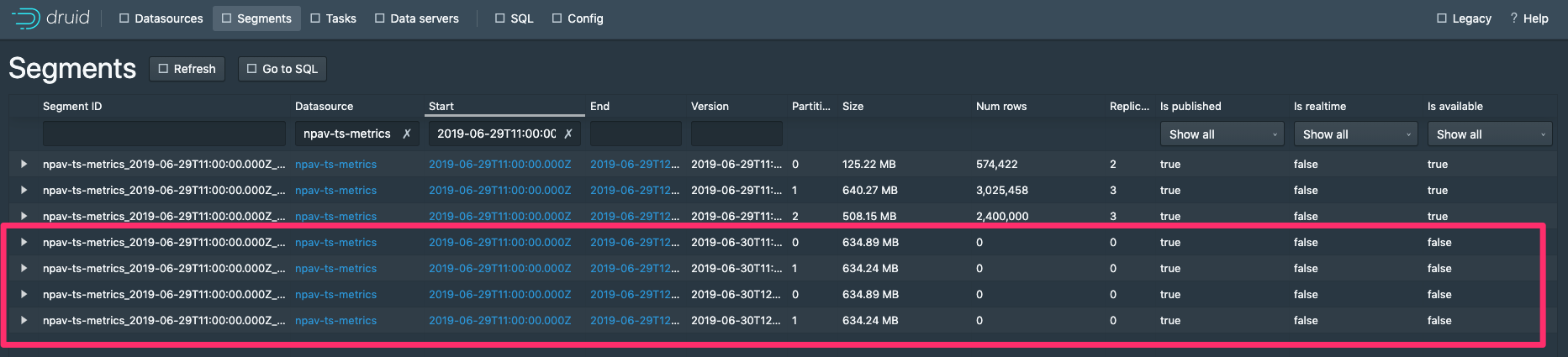Click the Start time link in 640.27 MB row
The image size is (1568, 357).
[499, 190]
